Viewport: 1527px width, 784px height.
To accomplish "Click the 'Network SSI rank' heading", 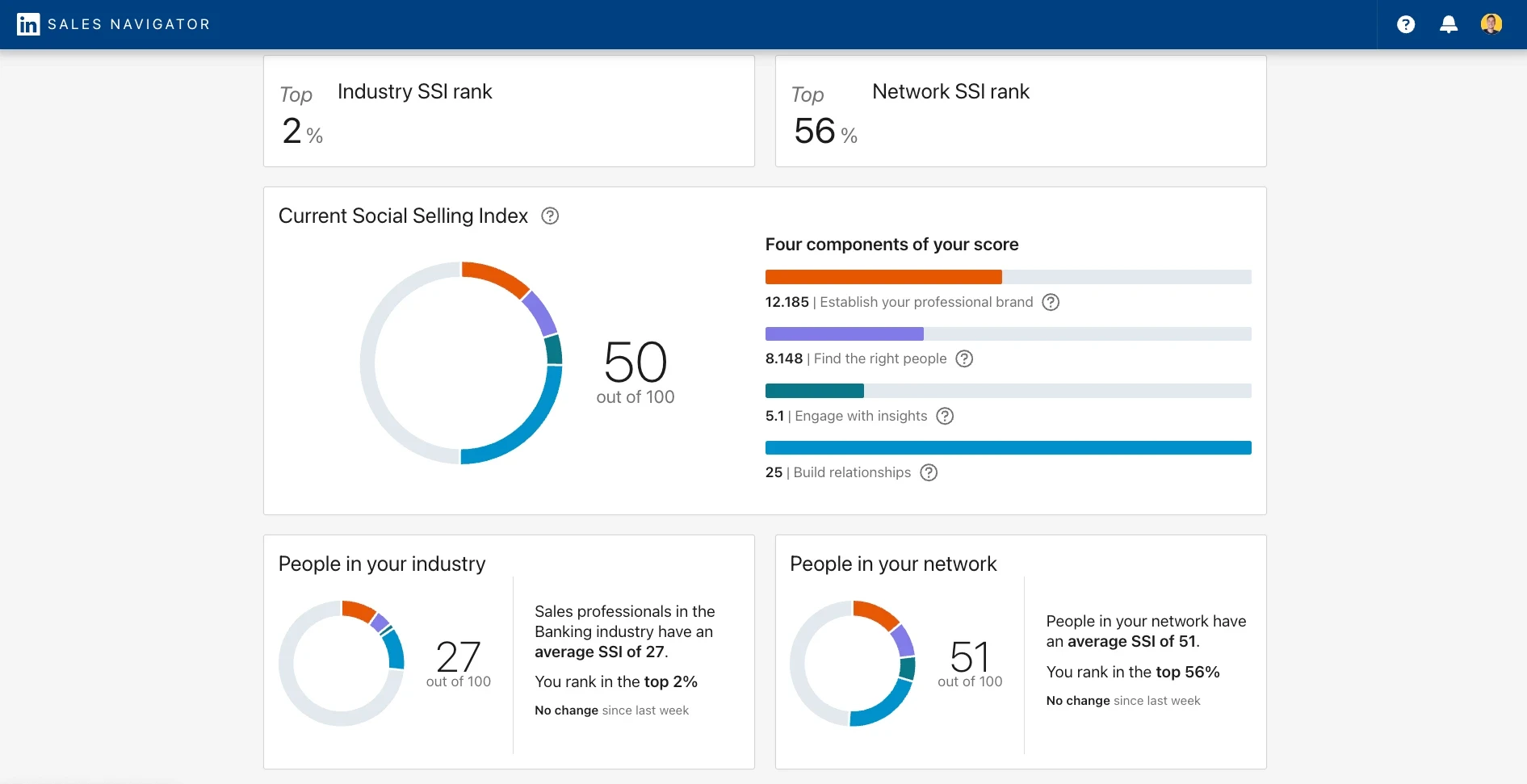I will [x=951, y=91].
